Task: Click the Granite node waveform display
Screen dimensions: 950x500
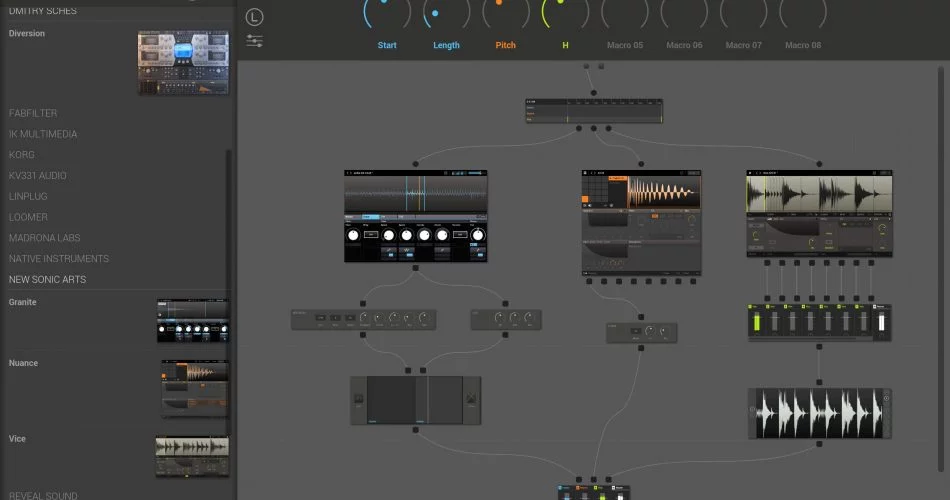Action: (416, 194)
